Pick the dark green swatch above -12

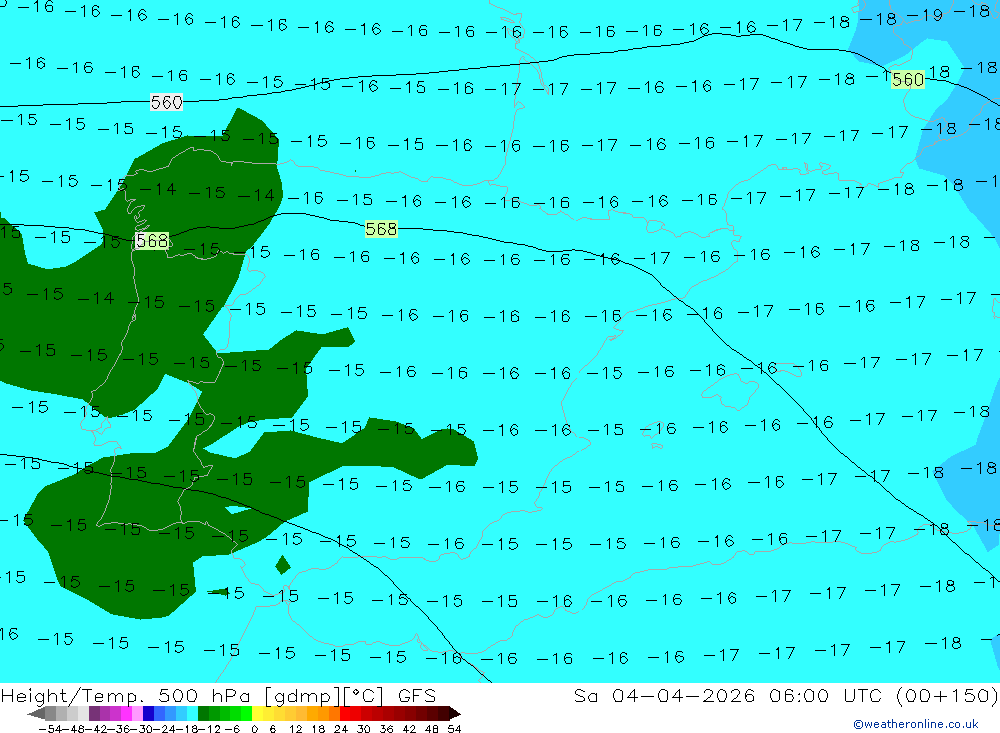pyautogui.click(x=203, y=714)
